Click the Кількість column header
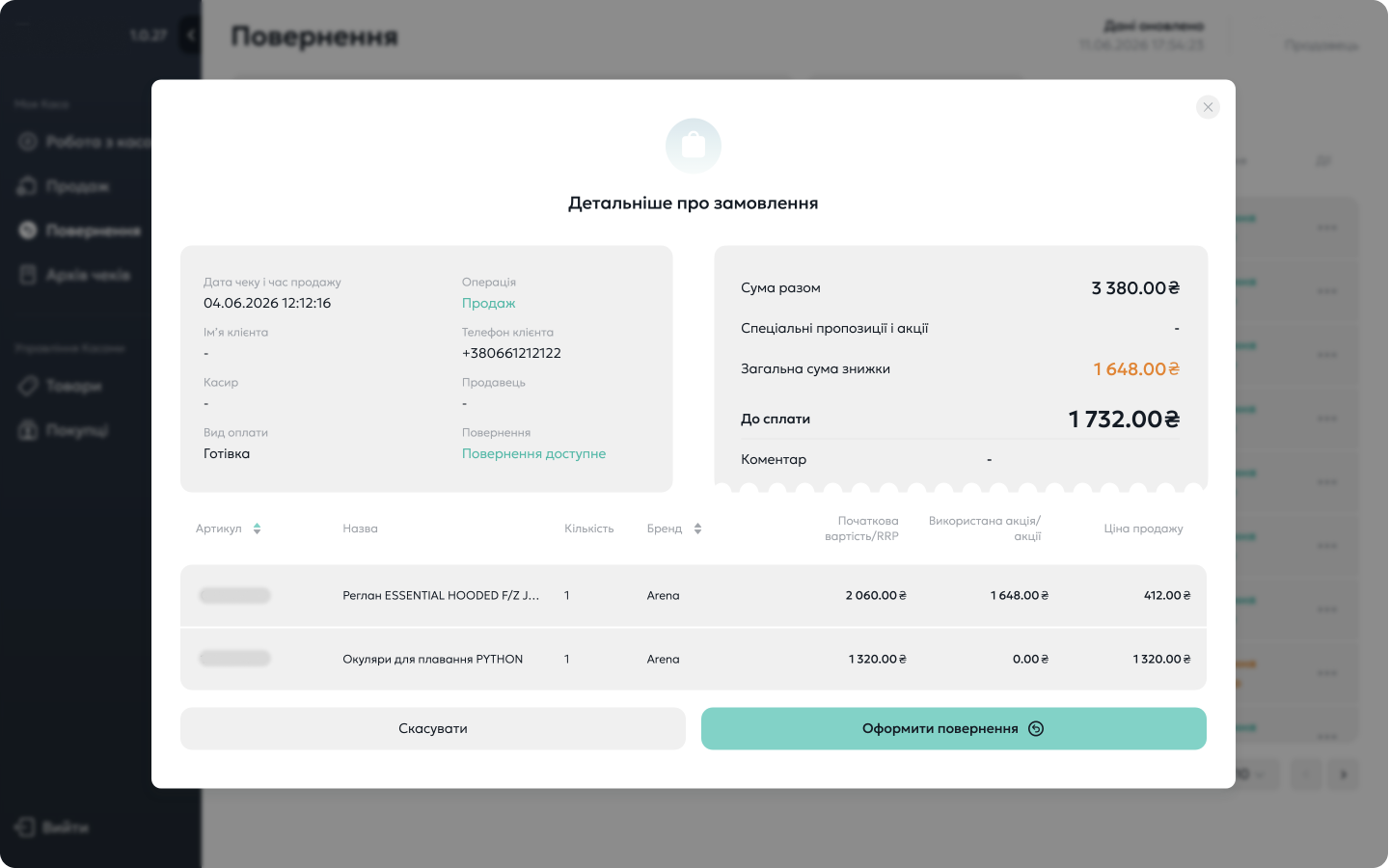1389x868 pixels. pos(589,529)
